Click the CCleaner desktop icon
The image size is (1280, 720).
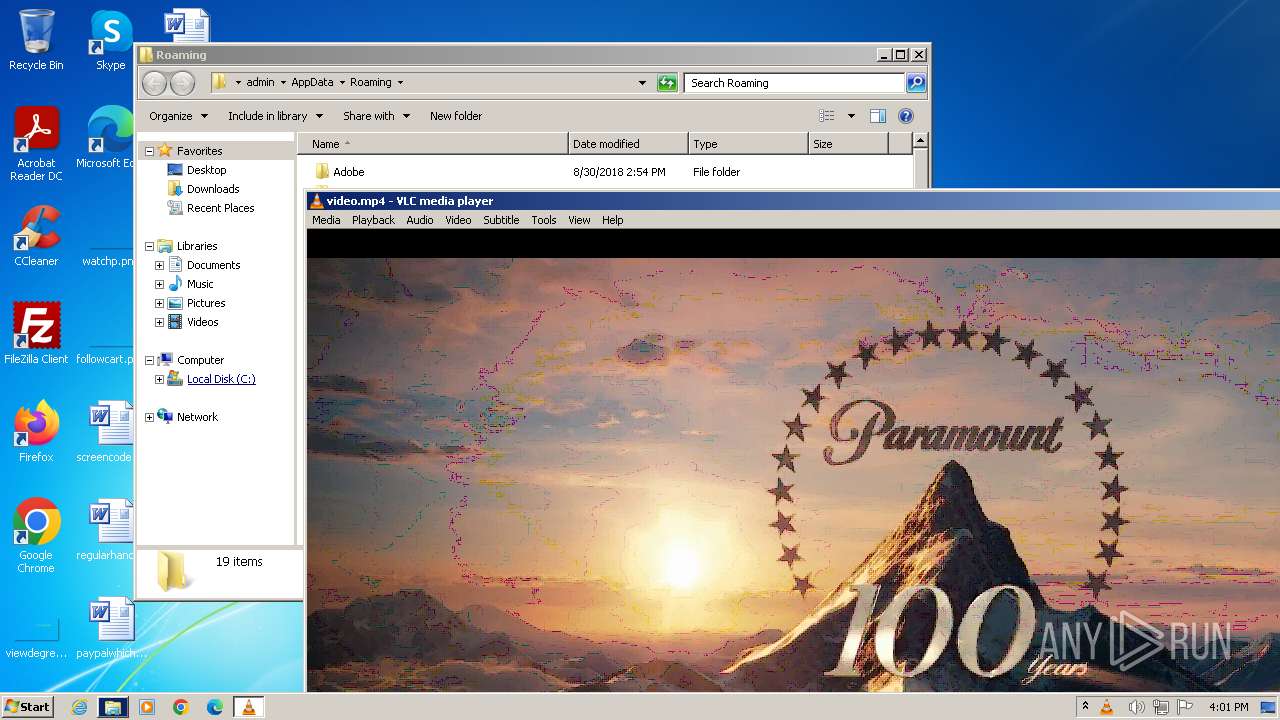pos(36,236)
